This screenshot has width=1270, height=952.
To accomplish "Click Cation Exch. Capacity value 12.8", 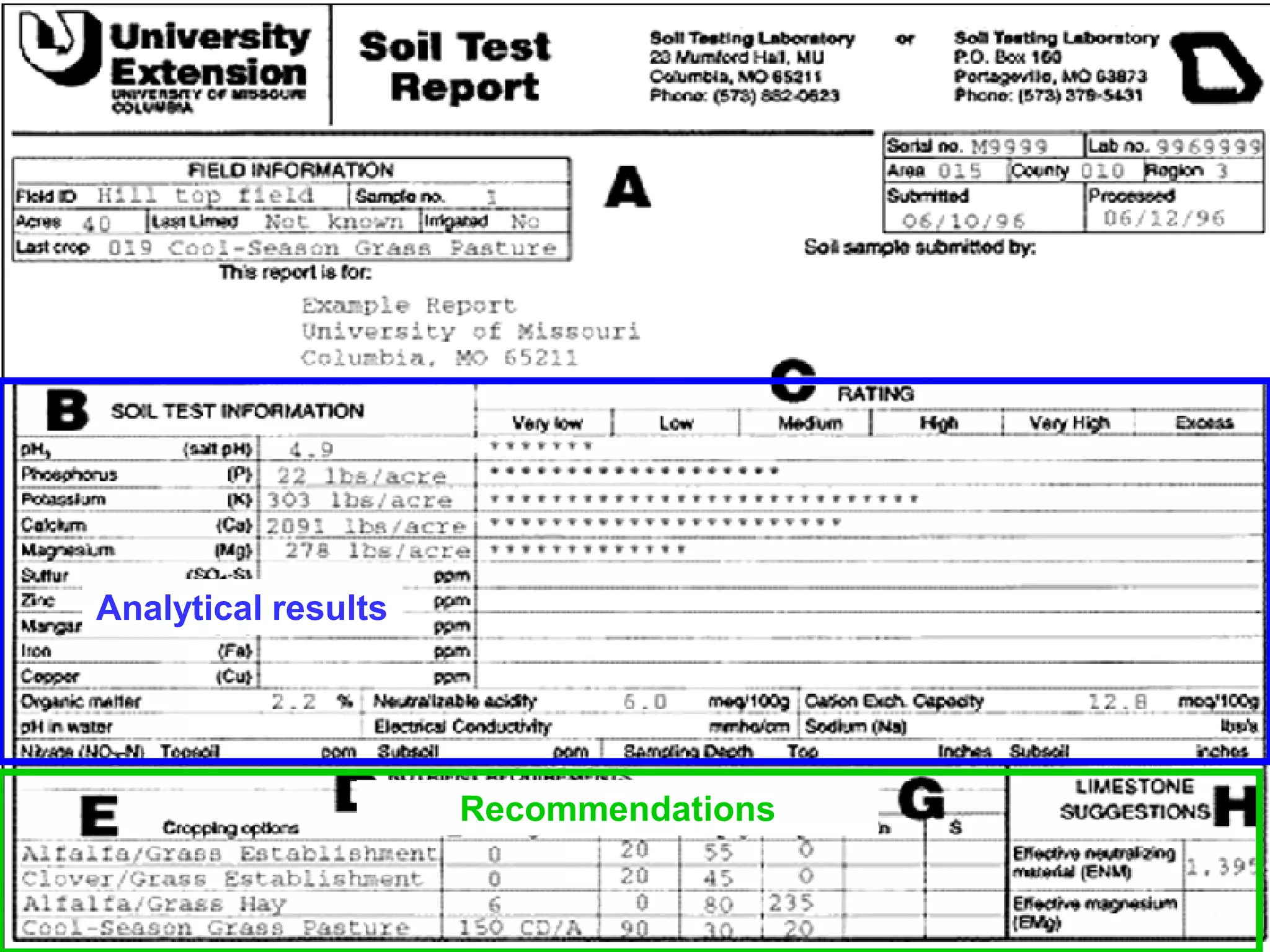I will (1117, 702).
